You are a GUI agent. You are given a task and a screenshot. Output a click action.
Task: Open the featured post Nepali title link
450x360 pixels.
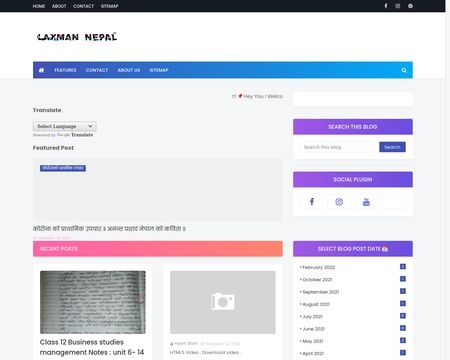tap(109, 229)
